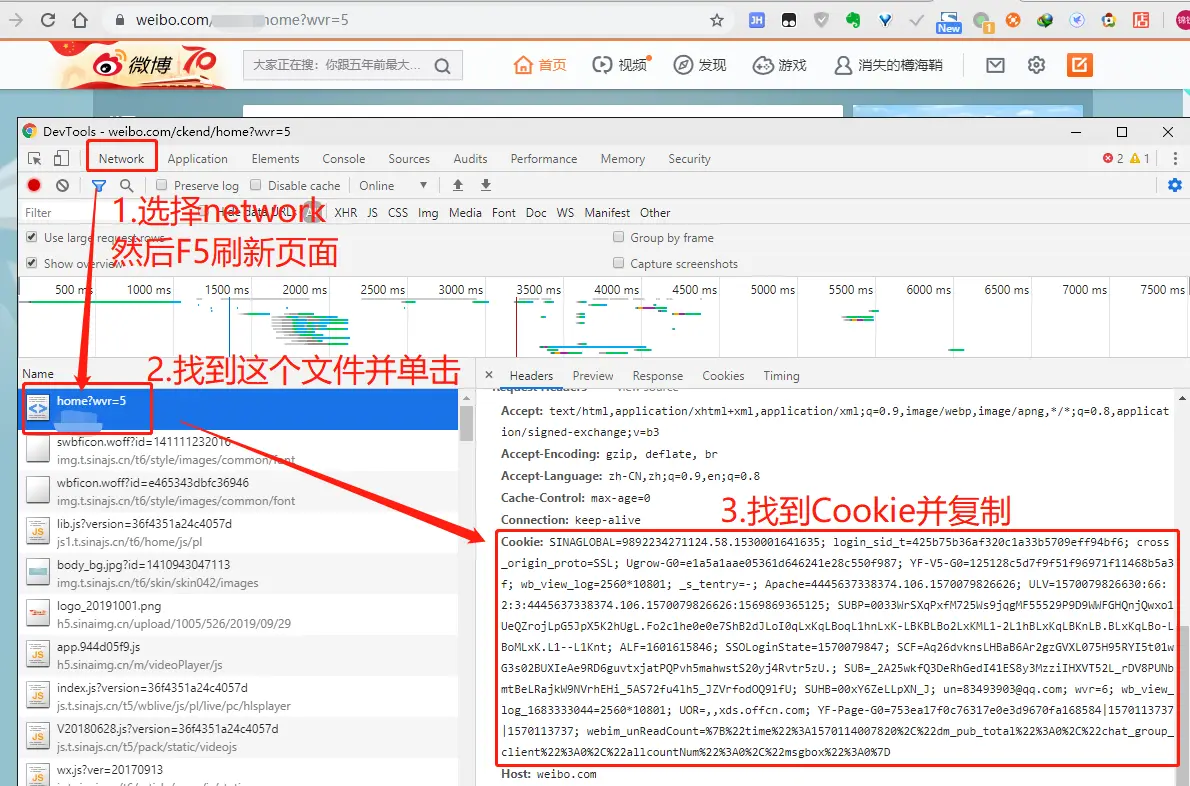Import HAR file upload arrow icon
Viewport: 1190px width, 786px height.
[x=458, y=185]
